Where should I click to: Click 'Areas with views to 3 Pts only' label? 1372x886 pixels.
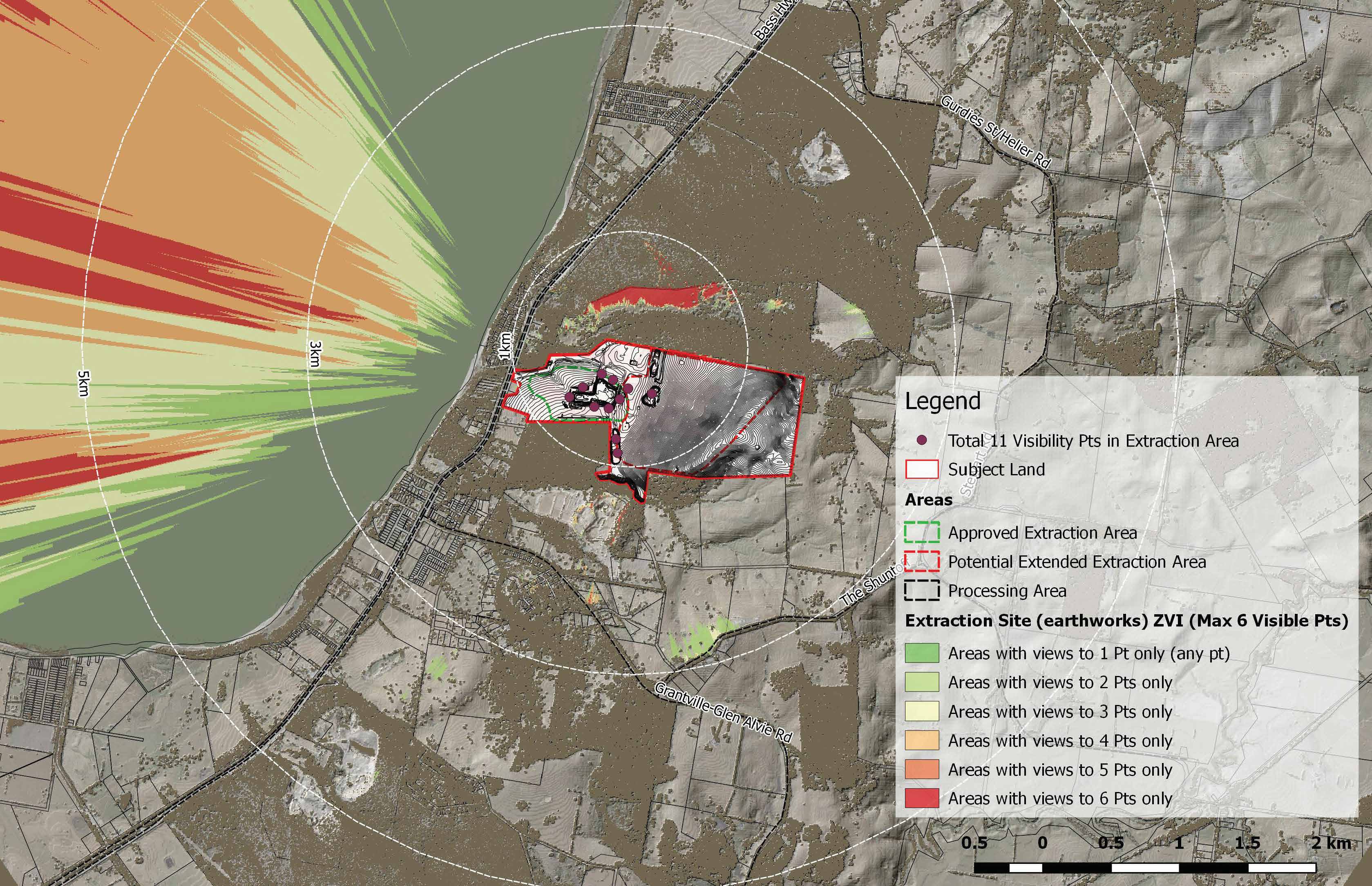pyautogui.click(x=1060, y=711)
